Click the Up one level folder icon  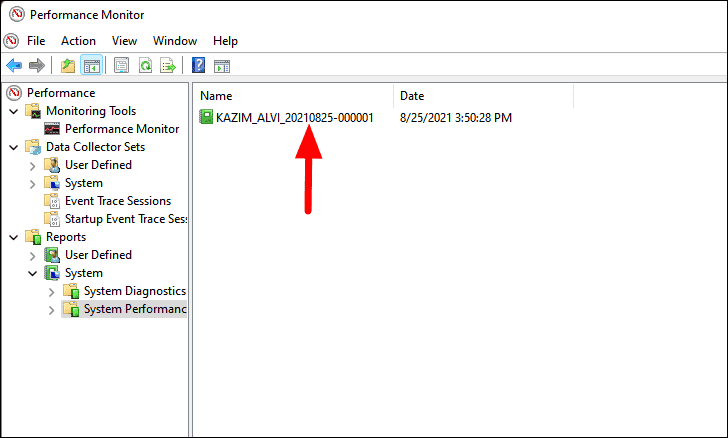click(67, 66)
